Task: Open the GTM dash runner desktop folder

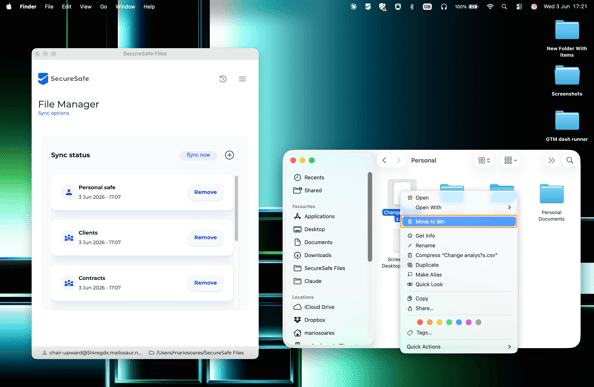Action: (x=567, y=126)
